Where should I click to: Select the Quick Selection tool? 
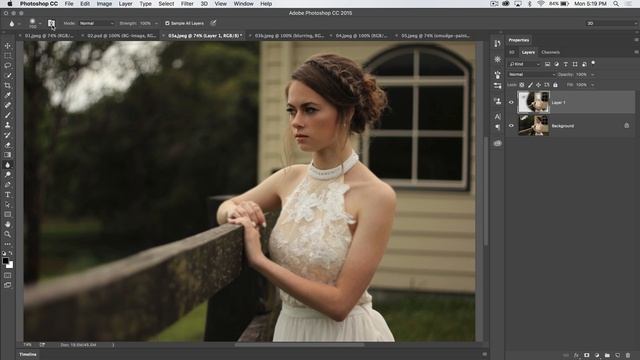pos(7,76)
